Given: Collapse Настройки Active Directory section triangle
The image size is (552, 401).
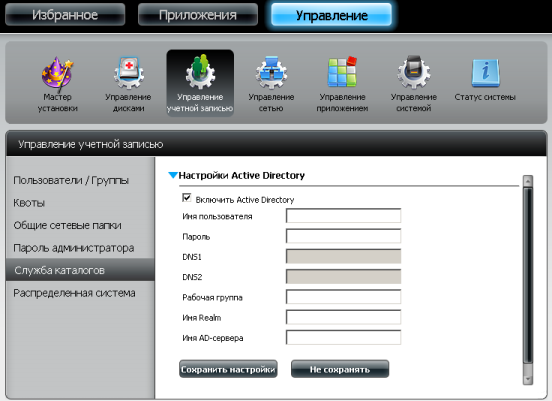Looking at the screenshot, I should (x=173, y=175).
